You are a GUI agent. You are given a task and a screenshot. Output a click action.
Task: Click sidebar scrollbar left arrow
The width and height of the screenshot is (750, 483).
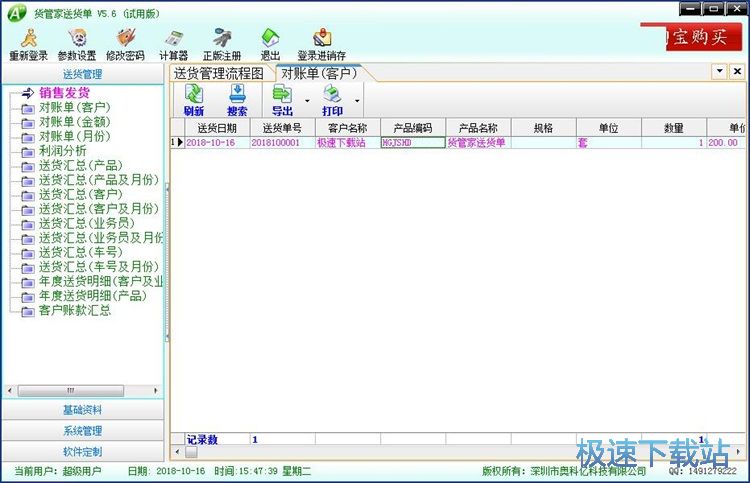click(10, 391)
